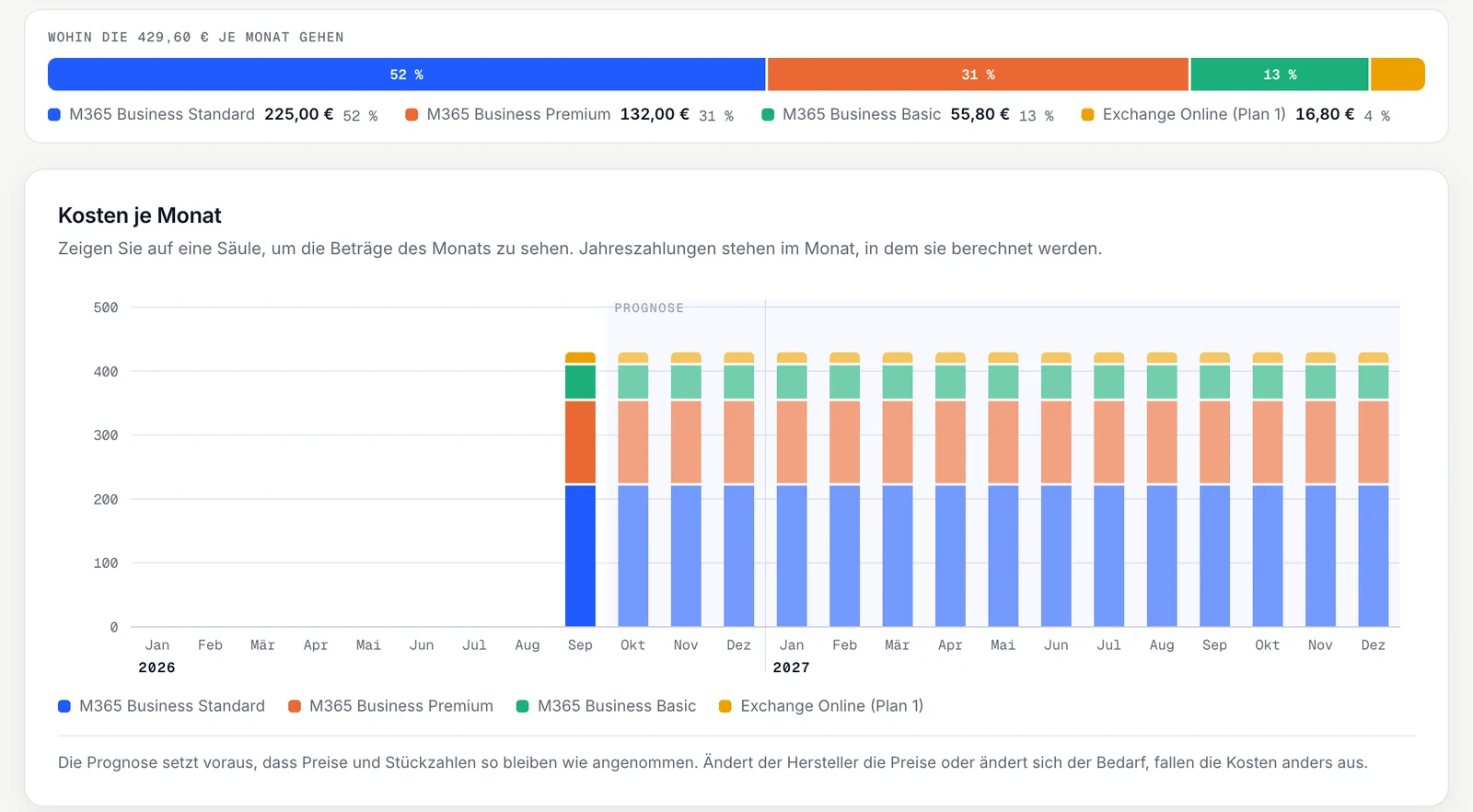The image size is (1473, 812).
Task: Click the light blue segment of the Dez 2026 column
Action: coord(739,556)
